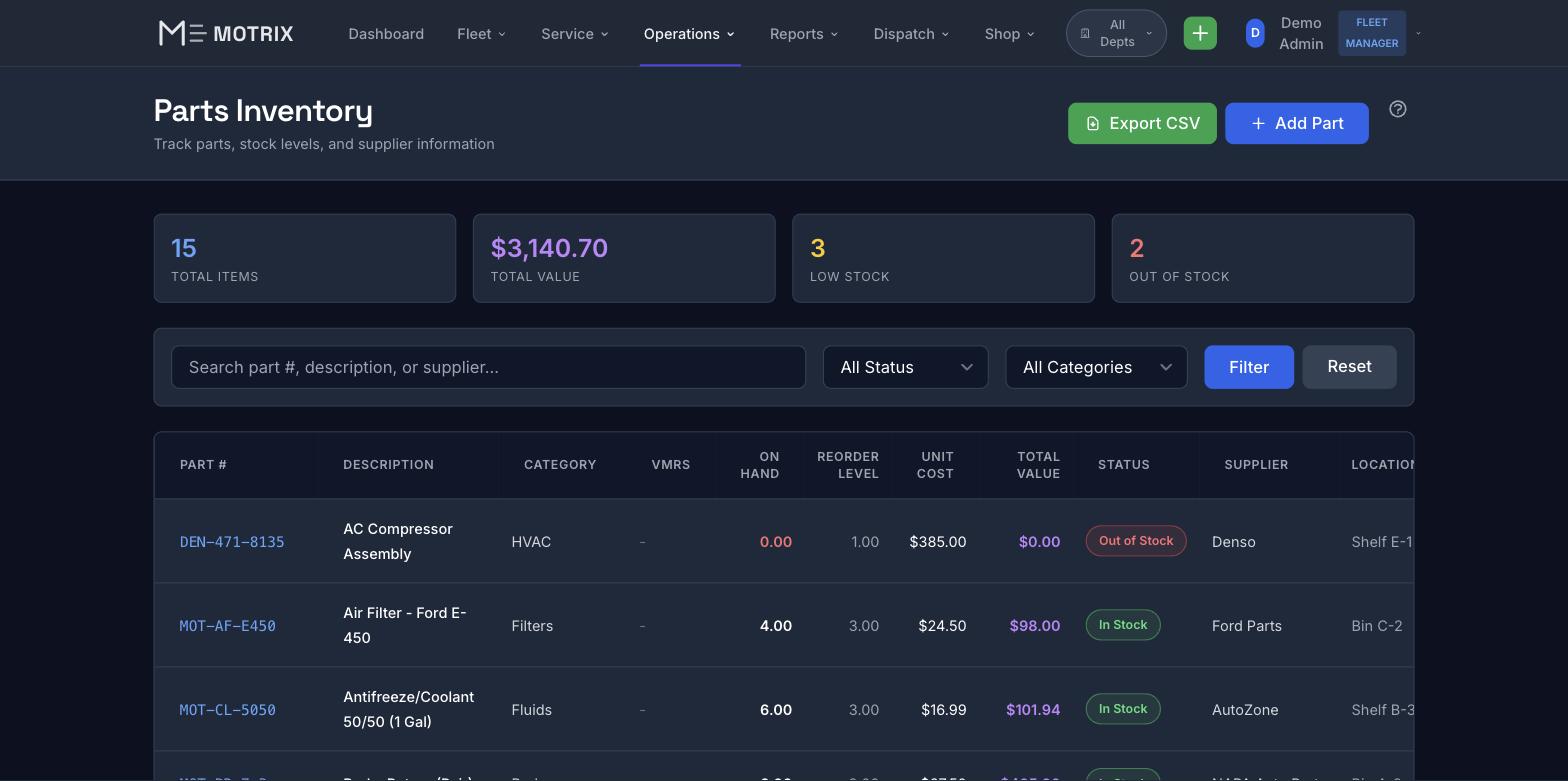Click In Stock badge in Air Filter row
Image resolution: width=1568 pixels, height=781 pixels.
pos(1123,625)
